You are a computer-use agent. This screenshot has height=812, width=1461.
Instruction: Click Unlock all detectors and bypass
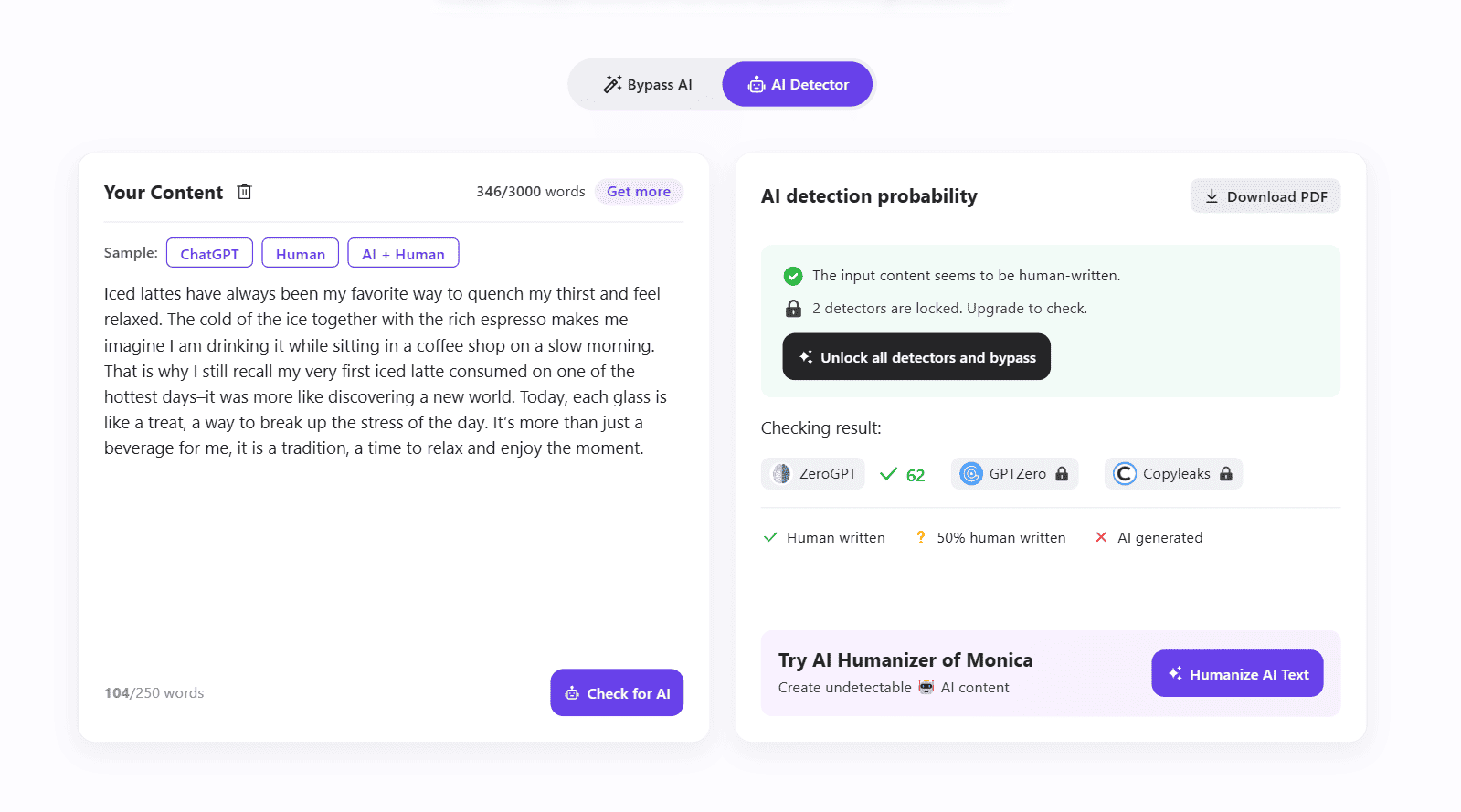pyautogui.click(x=916, y=357)
